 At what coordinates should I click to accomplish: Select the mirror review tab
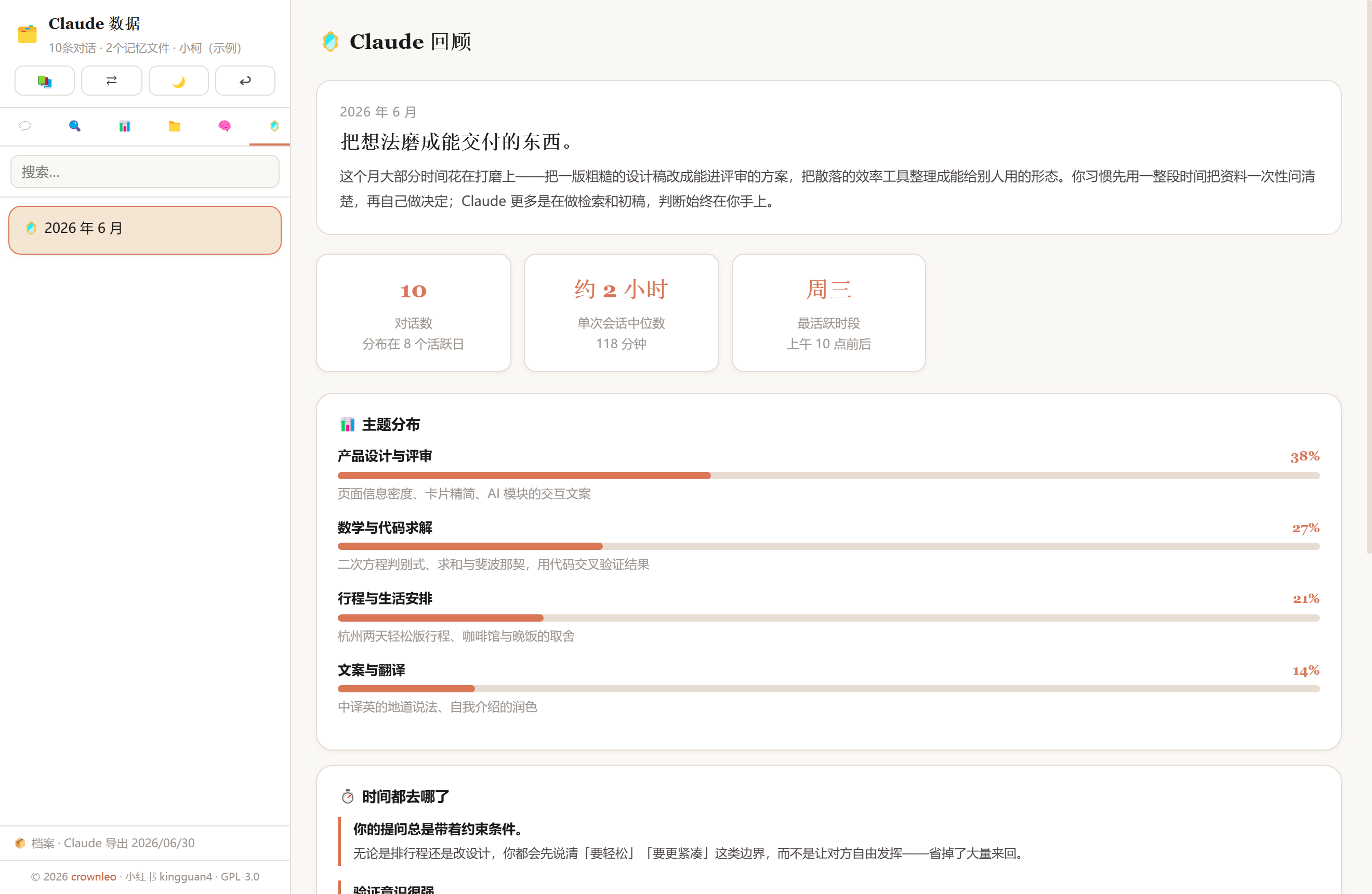(274, 126)
